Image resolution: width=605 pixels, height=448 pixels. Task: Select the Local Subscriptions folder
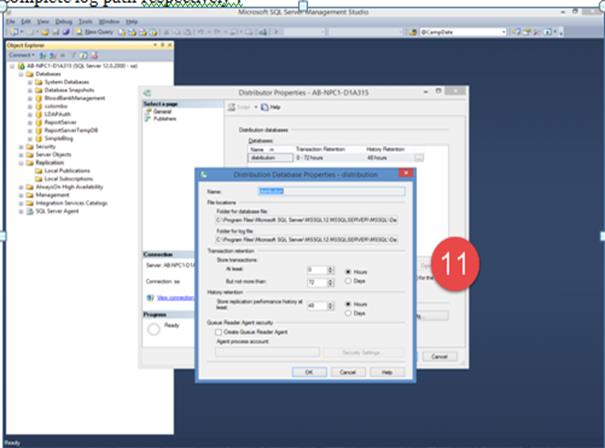[x=64, y=179]
